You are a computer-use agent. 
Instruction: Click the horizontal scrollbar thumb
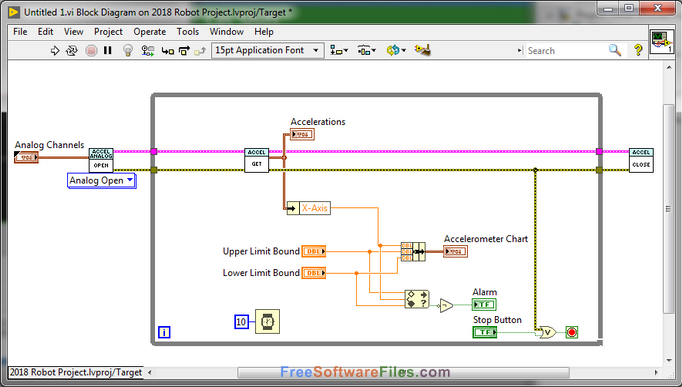(403, 373)
